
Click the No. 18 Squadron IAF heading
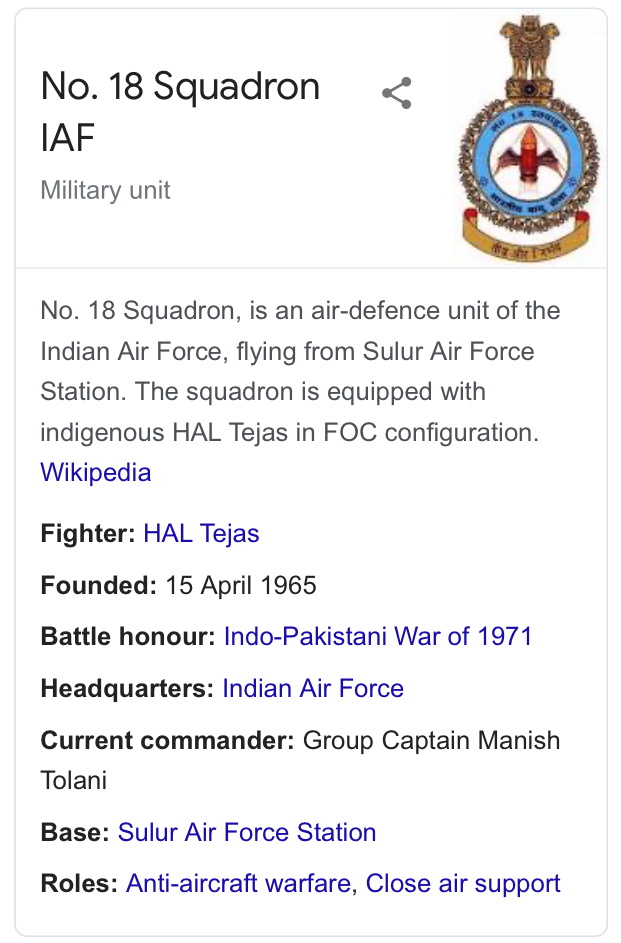(x=180, y=111)
